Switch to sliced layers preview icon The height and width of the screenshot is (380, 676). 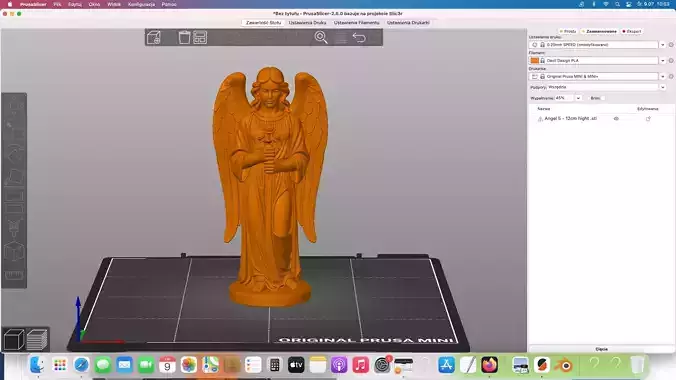[x=37, y=339]
